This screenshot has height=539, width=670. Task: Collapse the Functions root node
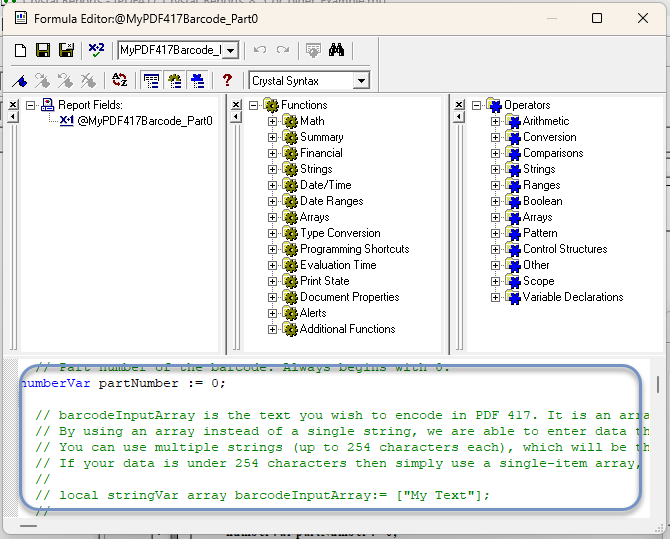pyautogui.click(x=253, y=105)
